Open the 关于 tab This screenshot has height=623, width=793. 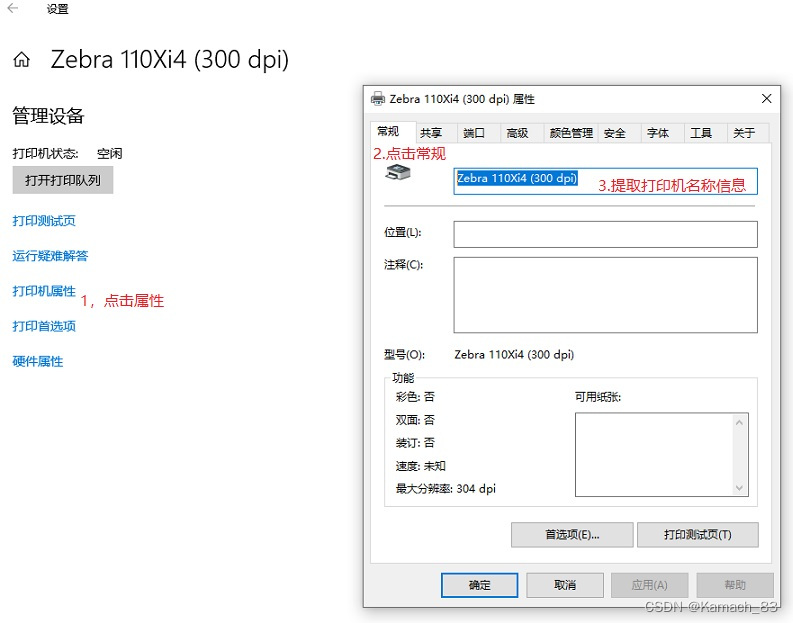(x=748, y=133)
